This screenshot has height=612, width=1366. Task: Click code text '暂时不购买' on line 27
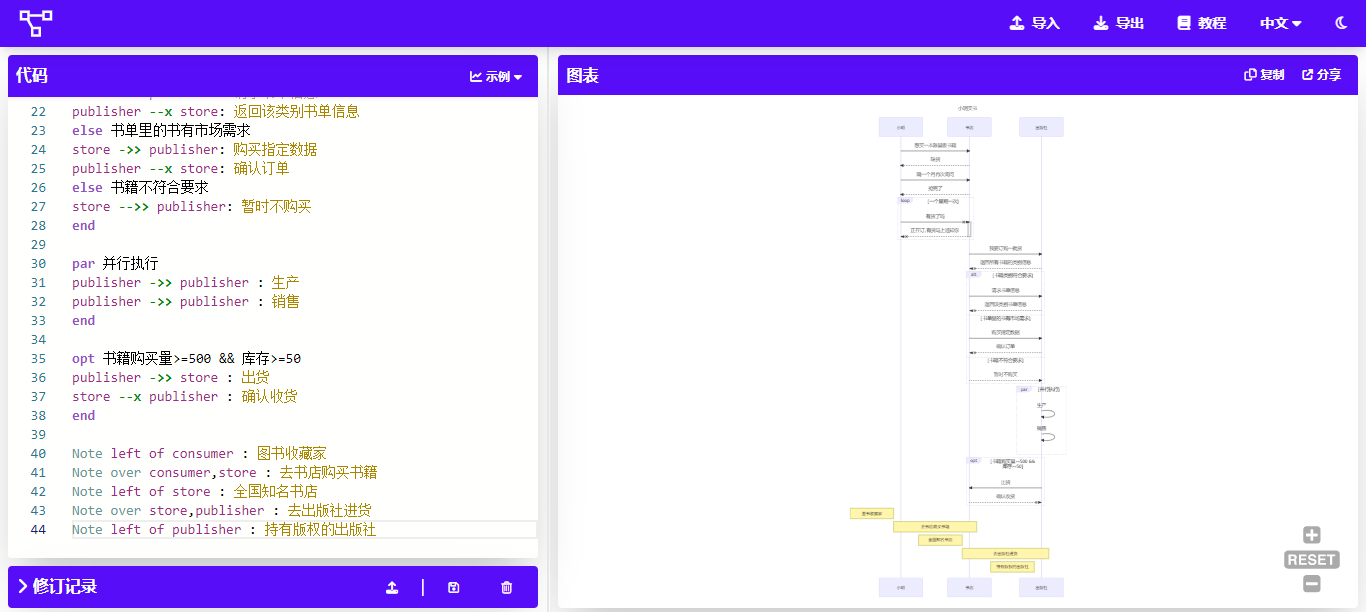[276, 206]
